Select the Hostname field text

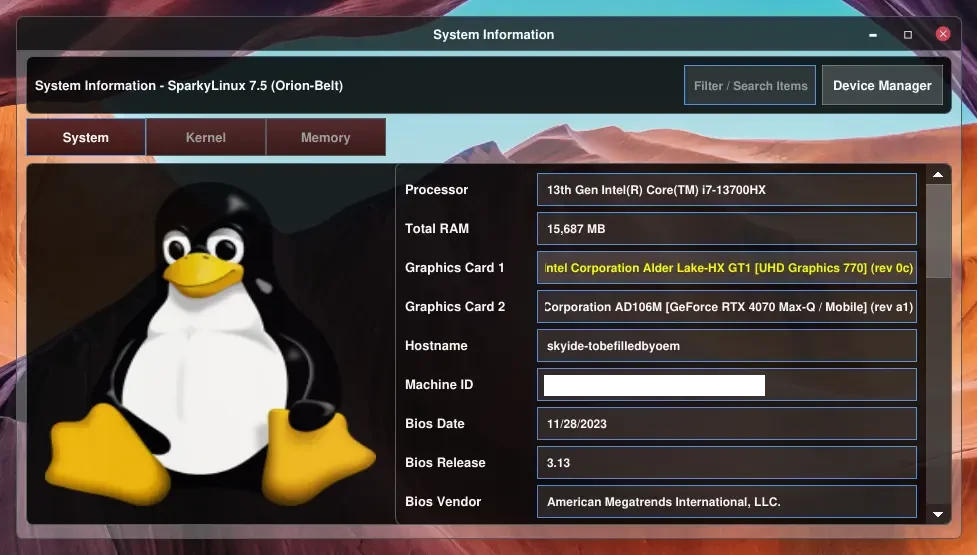727,346
